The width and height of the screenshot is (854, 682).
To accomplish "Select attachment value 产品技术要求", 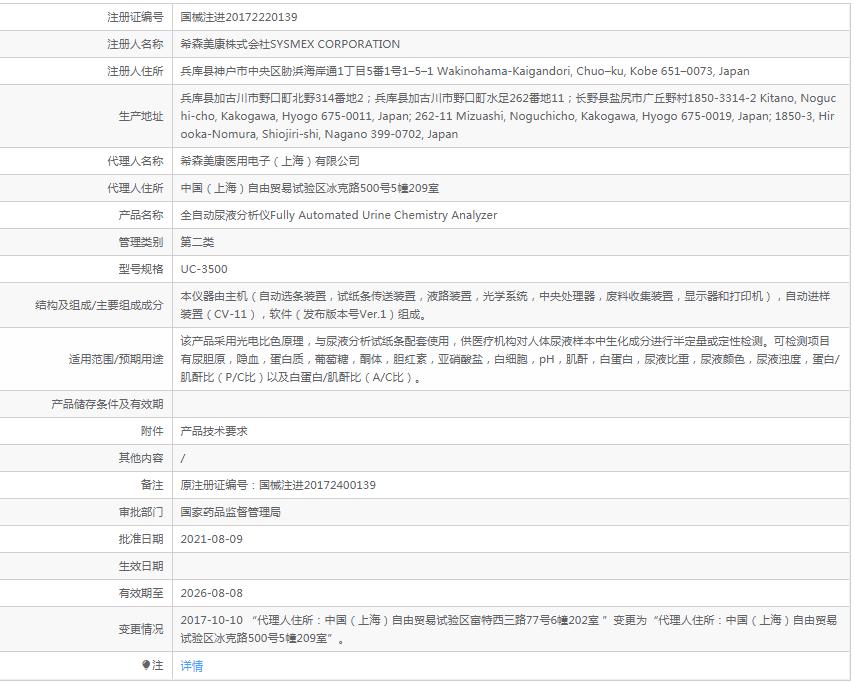I will point(214,431).
